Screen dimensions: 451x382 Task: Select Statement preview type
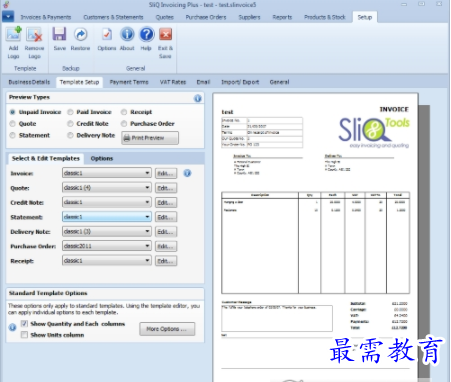tap(13, 135)
